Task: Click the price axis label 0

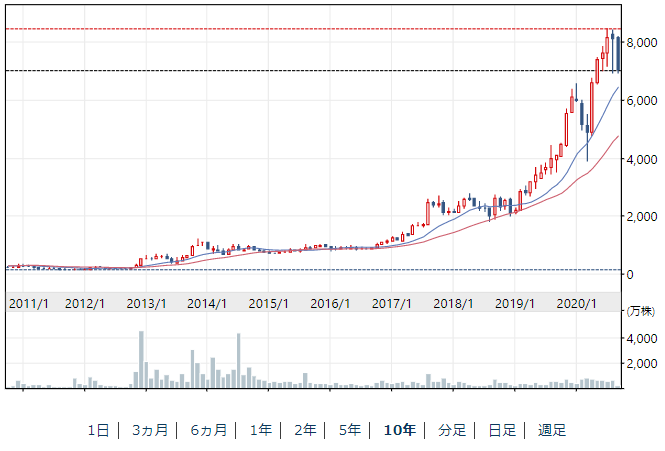Action: click(630, 275)
